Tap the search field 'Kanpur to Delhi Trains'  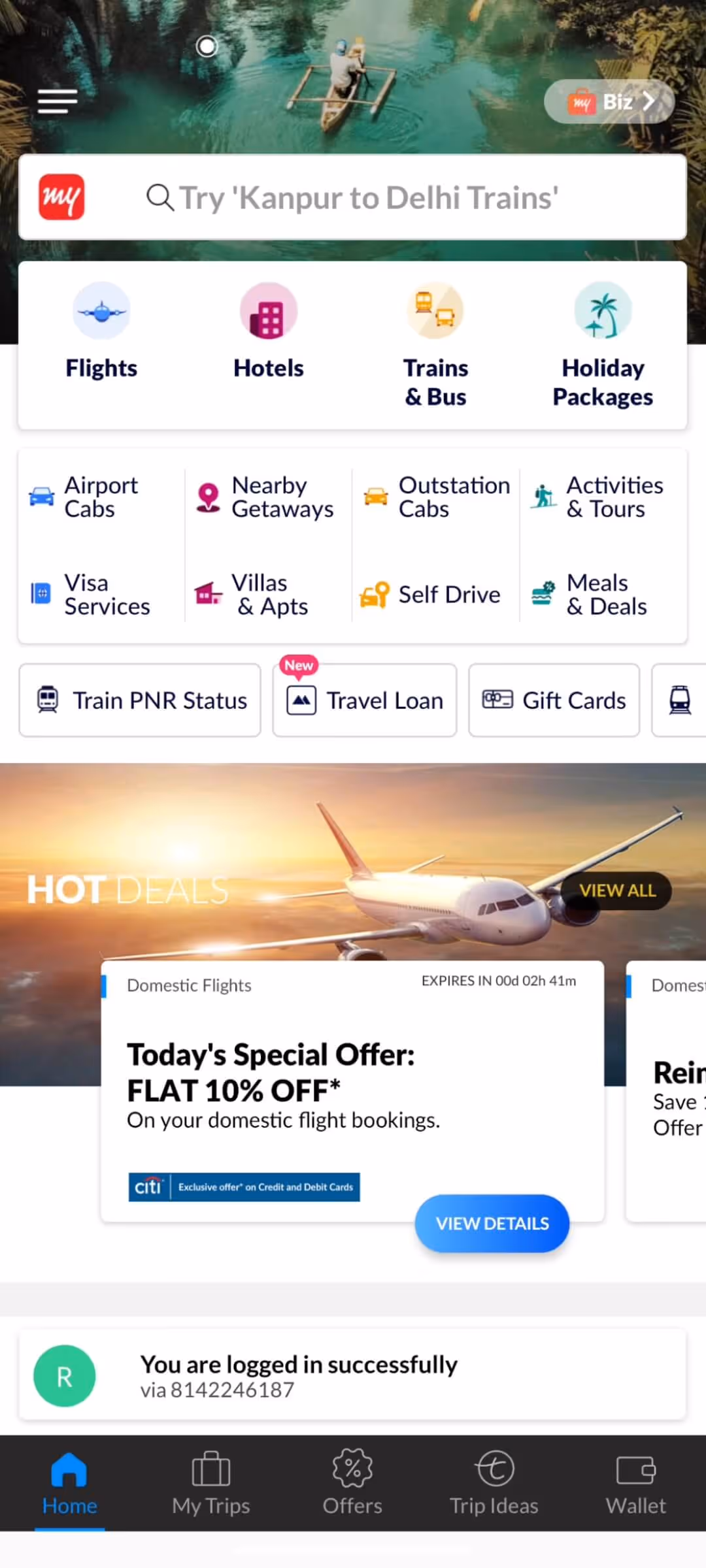pos(352,197)
